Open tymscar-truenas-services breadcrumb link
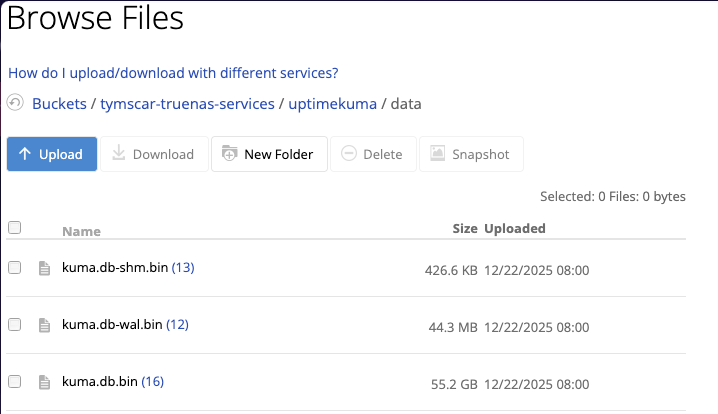The image size is (718, 414). click(187, 103)
